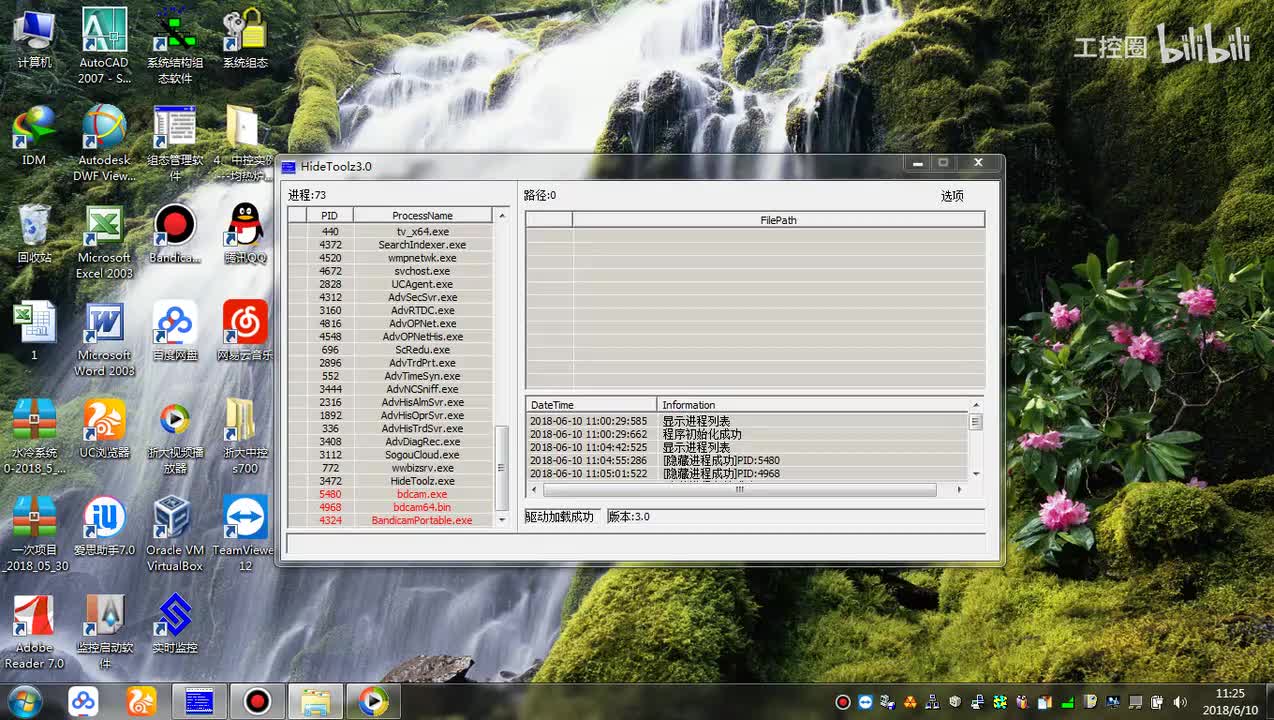Select the tv_x64.exe process row

[391, 232]
